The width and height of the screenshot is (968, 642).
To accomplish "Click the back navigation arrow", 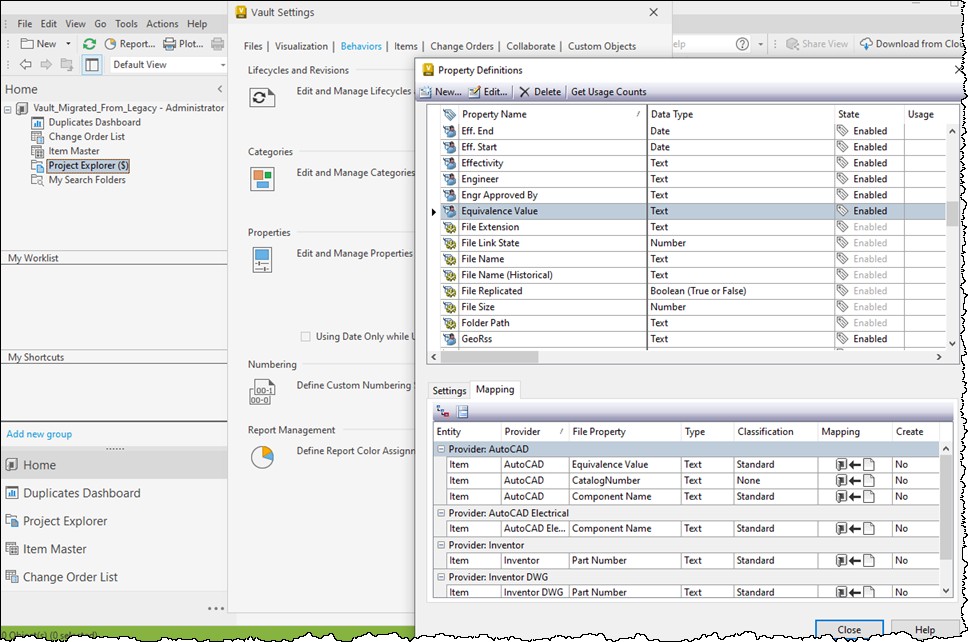I will click(x=25, y=64).
